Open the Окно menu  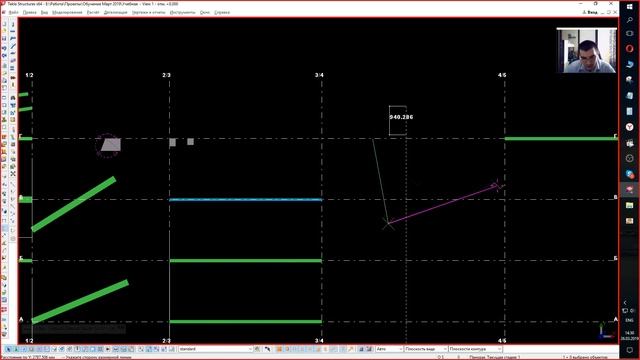pos(205,12)
